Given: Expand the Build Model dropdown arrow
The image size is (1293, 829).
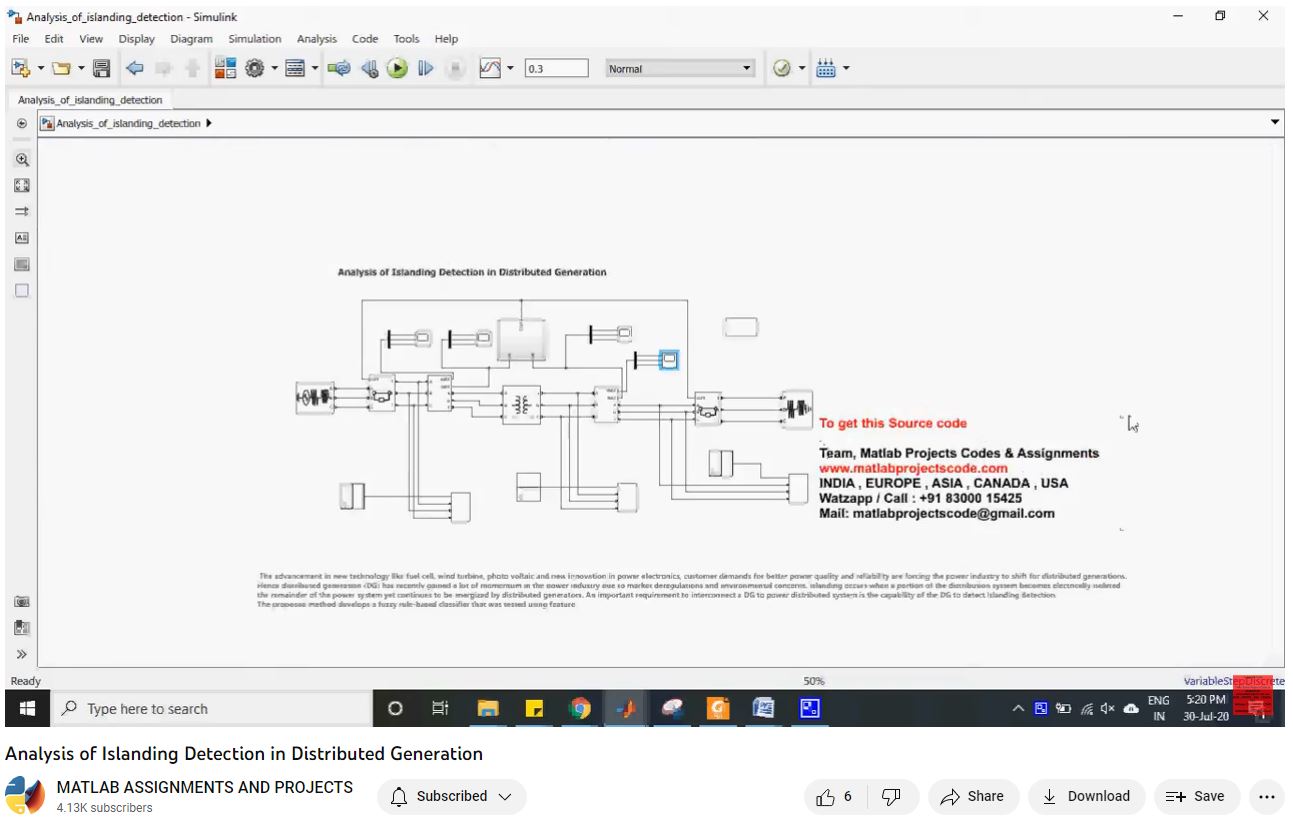Looking at the screenshot, I should click(846, 68).
